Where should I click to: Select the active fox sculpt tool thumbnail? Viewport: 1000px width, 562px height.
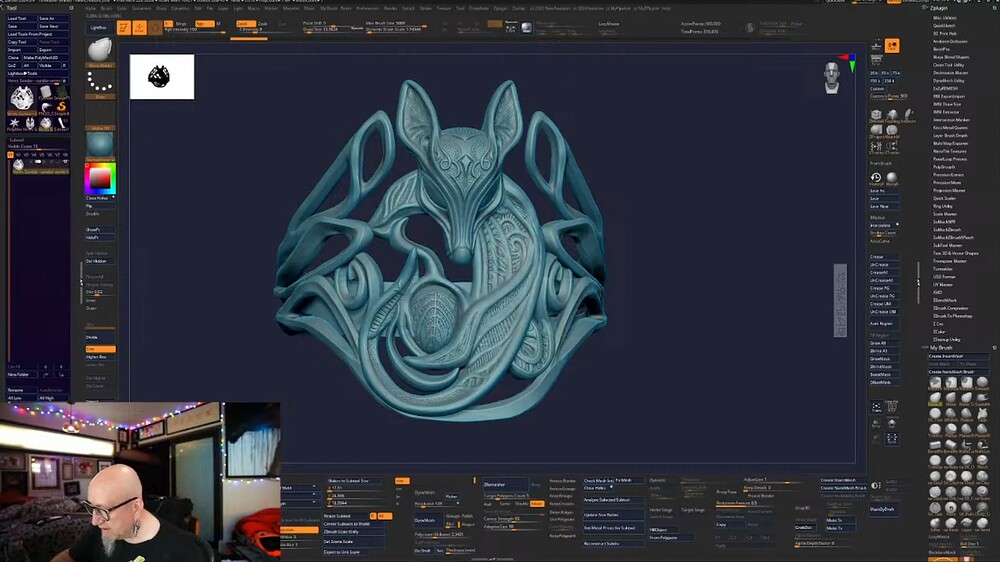click(x=22, y=101)
